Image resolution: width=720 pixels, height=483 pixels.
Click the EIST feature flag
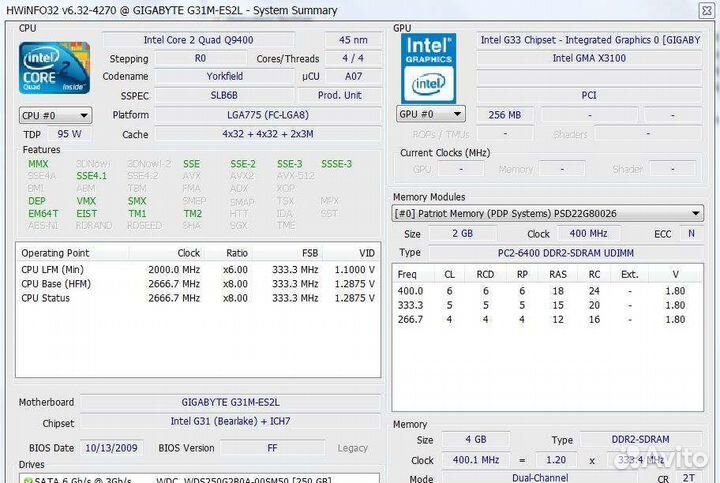coord(87,213)
